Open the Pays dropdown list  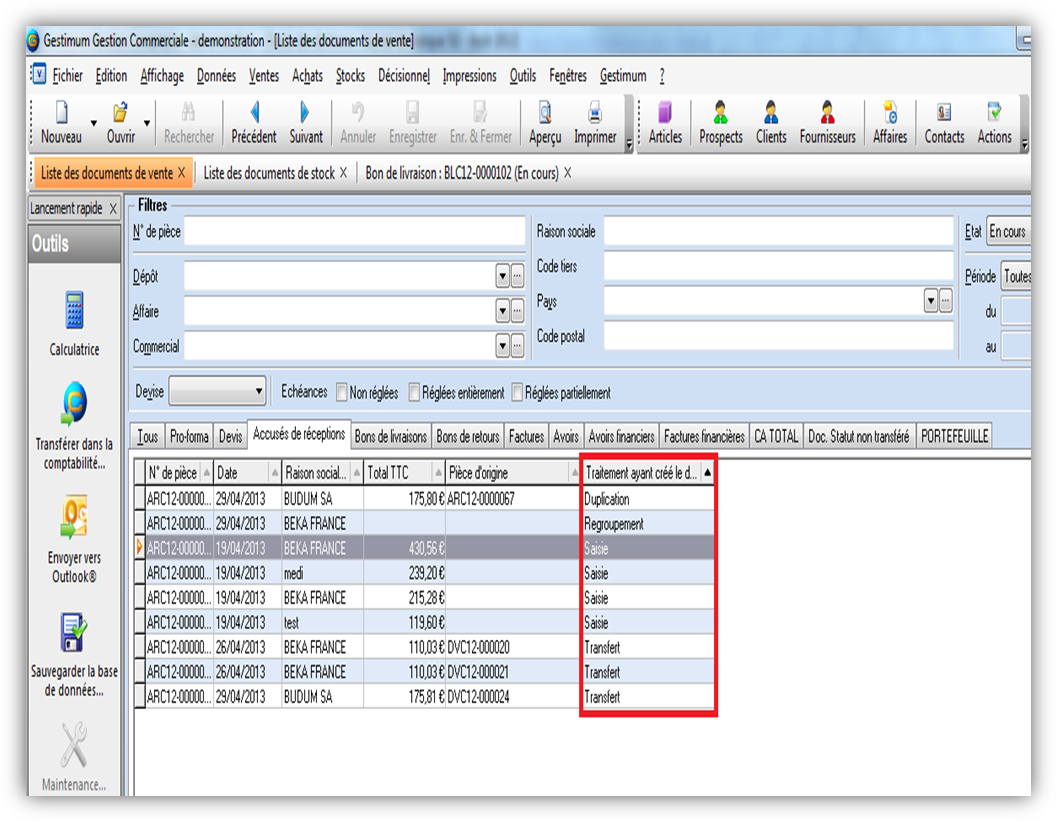pyautogui.click(x=931, y=301)
